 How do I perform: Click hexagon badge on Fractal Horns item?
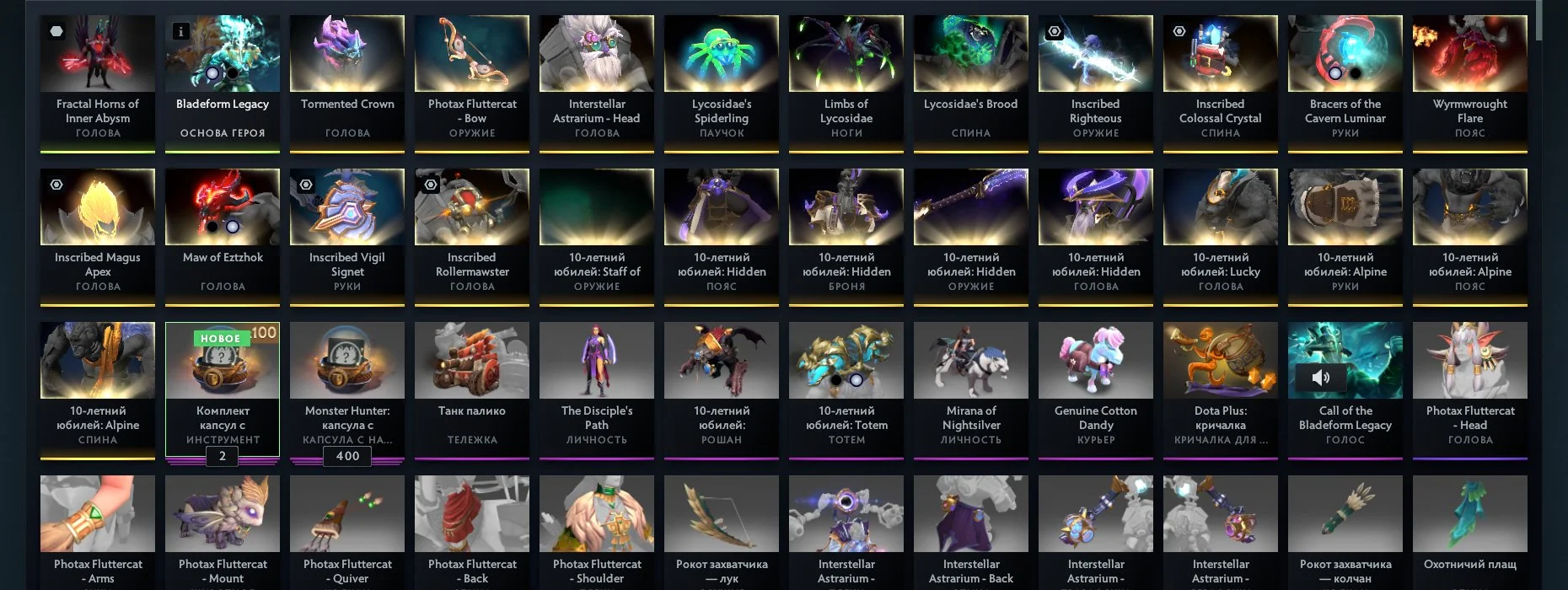tap(56, 31)
